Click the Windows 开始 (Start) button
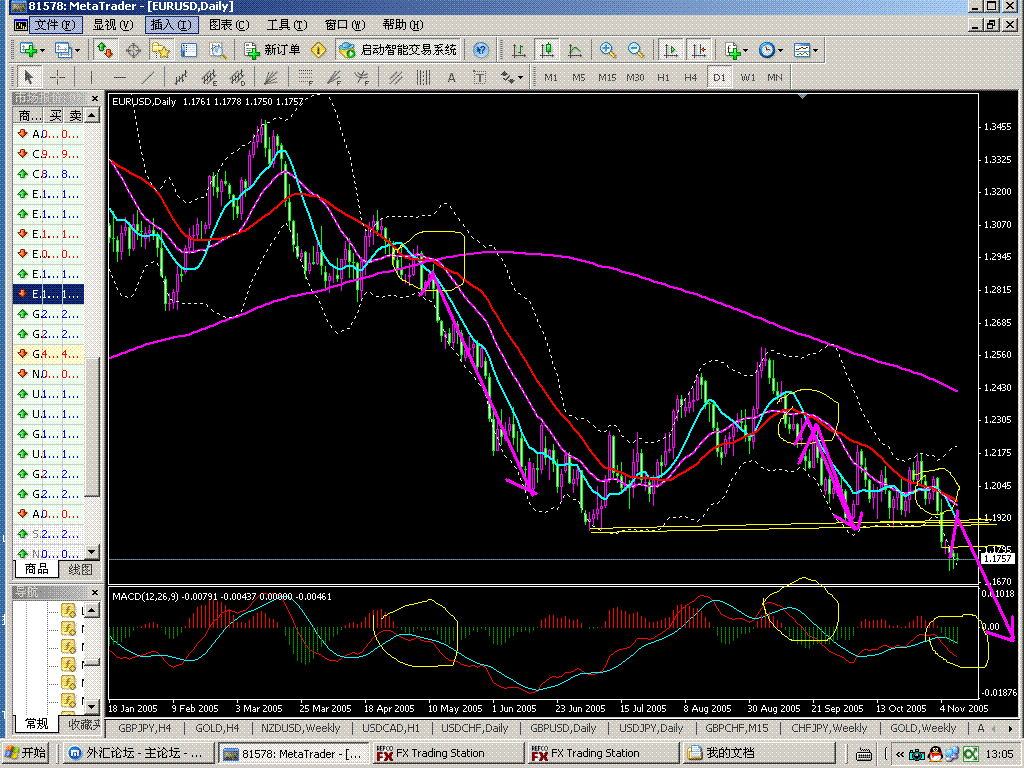The image size is (1024, 768). tap(27, 753)
